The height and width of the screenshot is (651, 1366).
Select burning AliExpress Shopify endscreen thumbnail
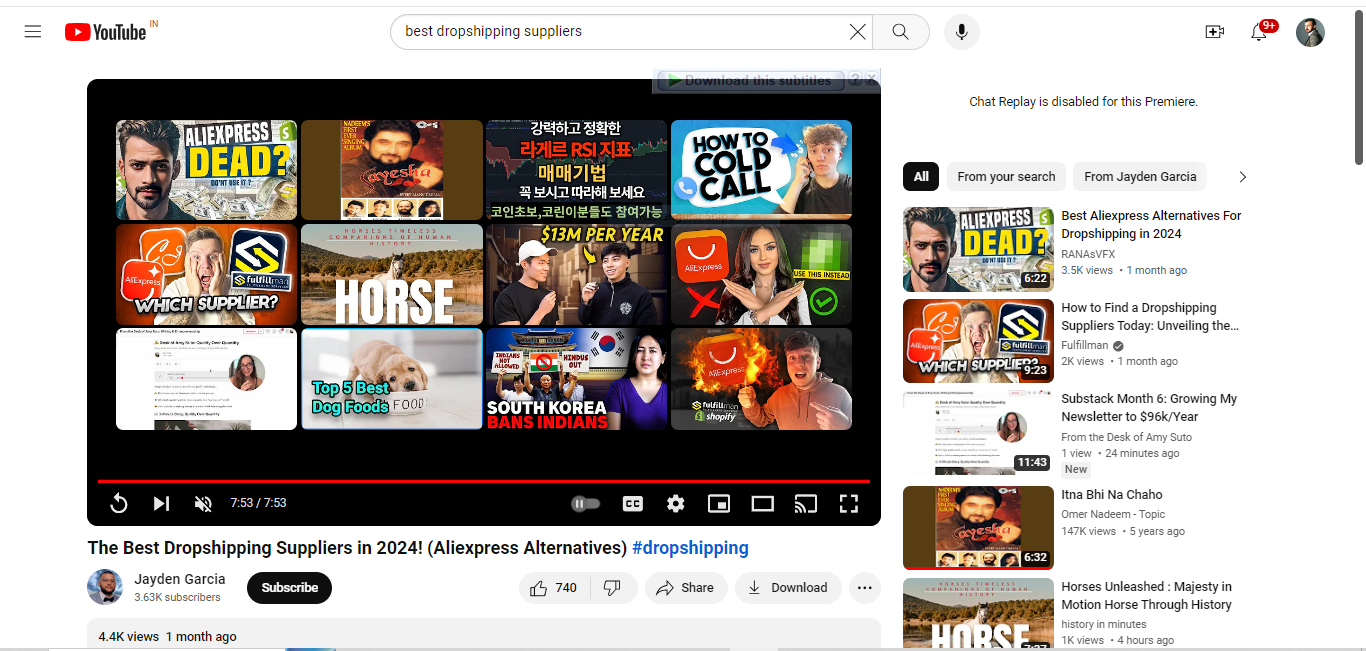tap(761, 379)
